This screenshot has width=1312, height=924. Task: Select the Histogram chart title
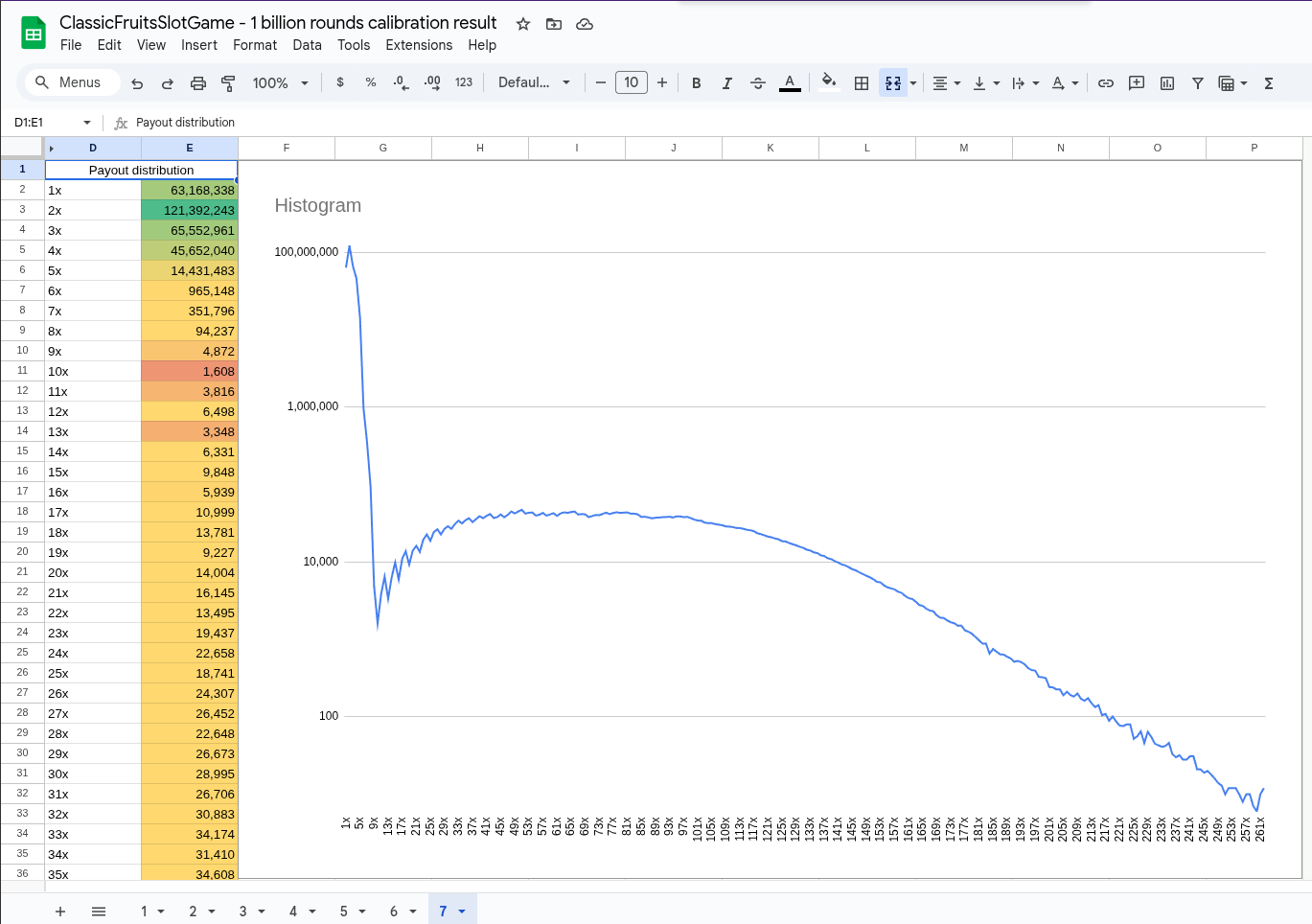pyautogui.click(x=318, y=205)
